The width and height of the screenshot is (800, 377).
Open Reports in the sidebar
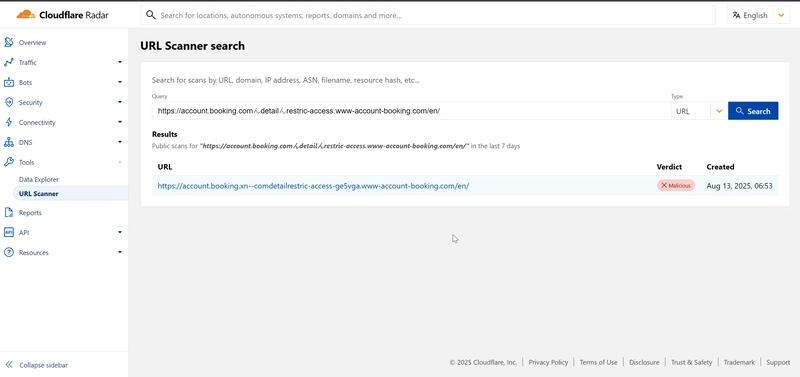(30, 213)
